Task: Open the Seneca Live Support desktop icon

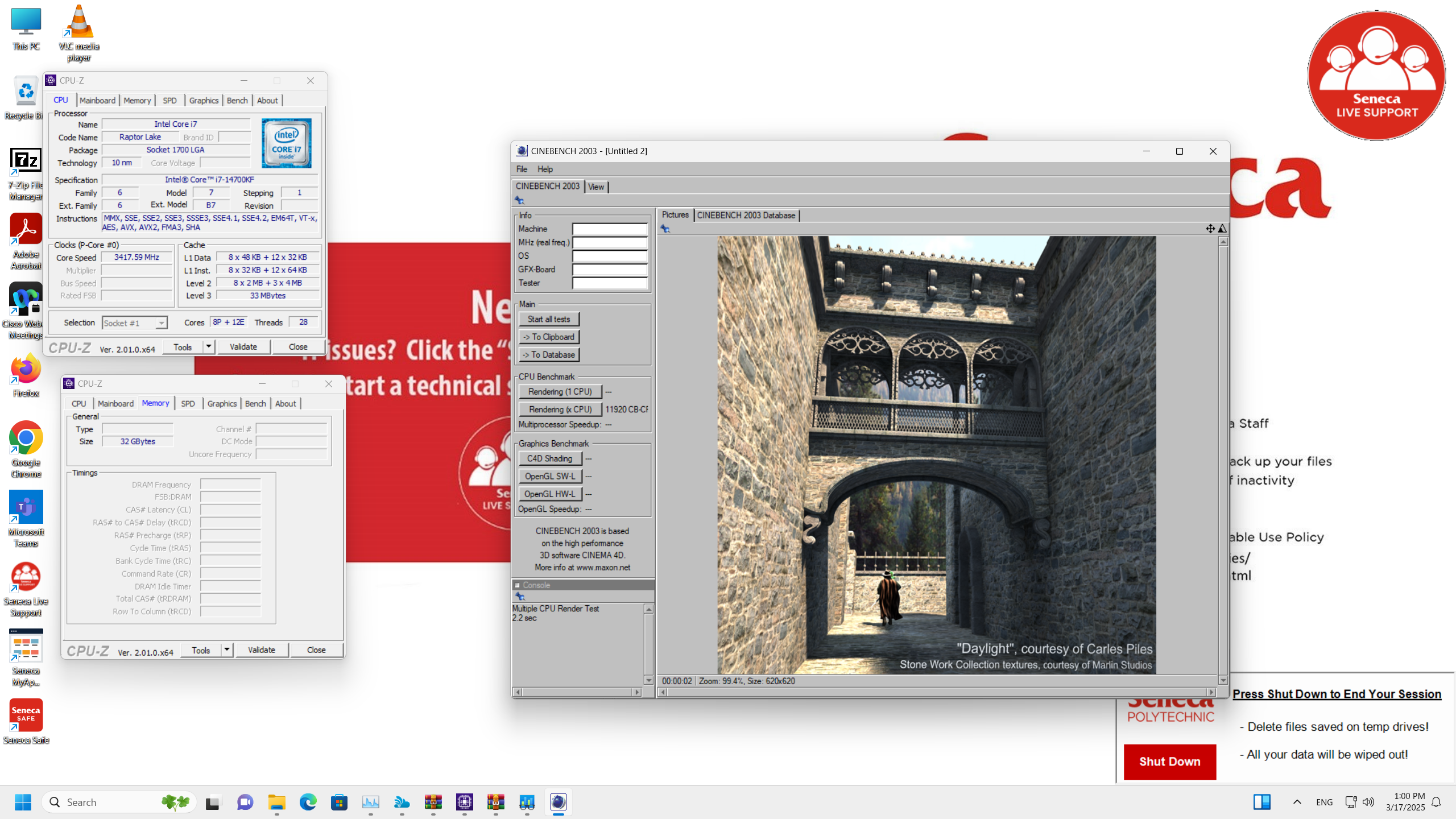Action: 26,589
